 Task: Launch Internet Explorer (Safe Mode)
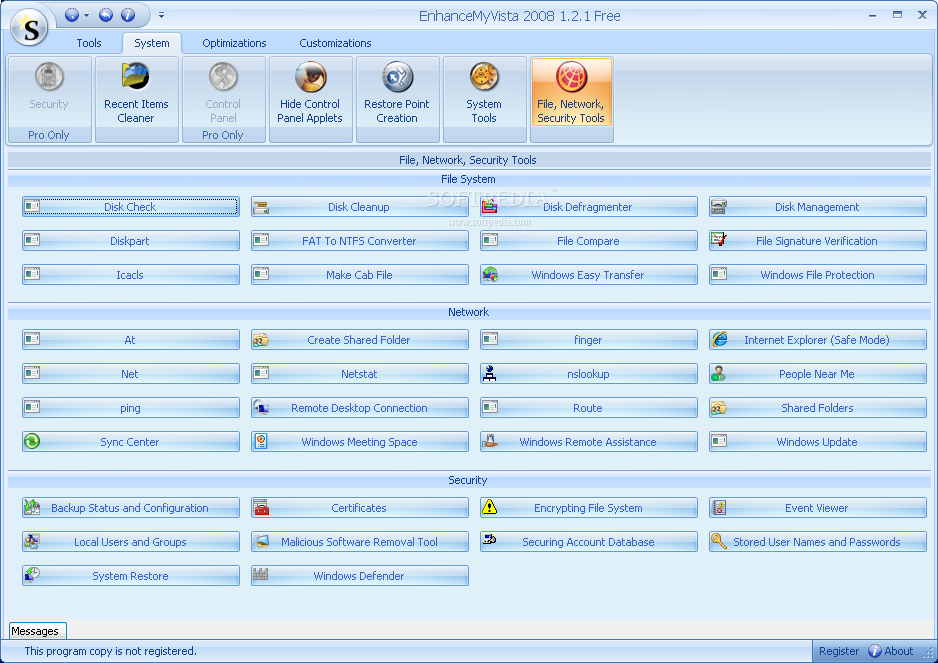click(x=818, y=339)
